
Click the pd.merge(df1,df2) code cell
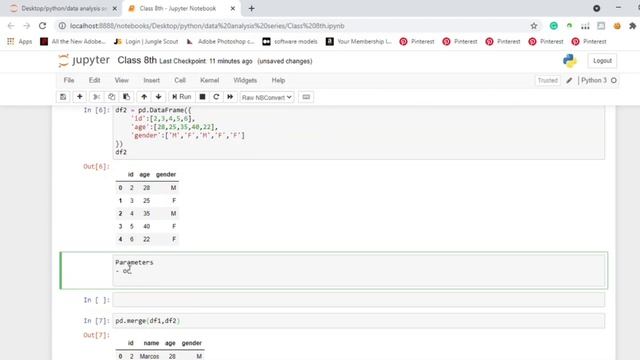click(x=359, y=321)
